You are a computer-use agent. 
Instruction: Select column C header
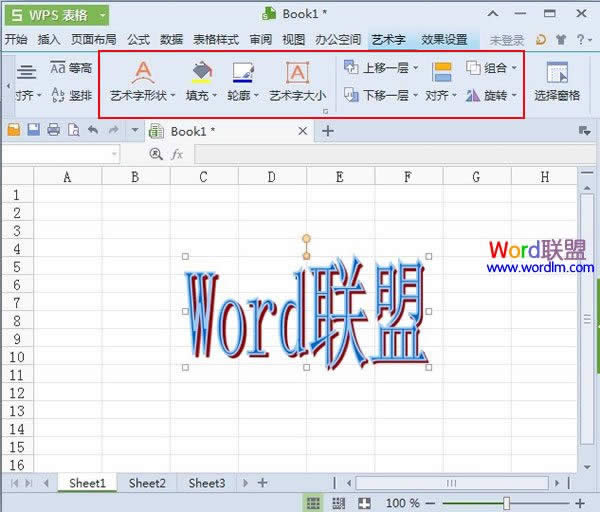(204, 177)
